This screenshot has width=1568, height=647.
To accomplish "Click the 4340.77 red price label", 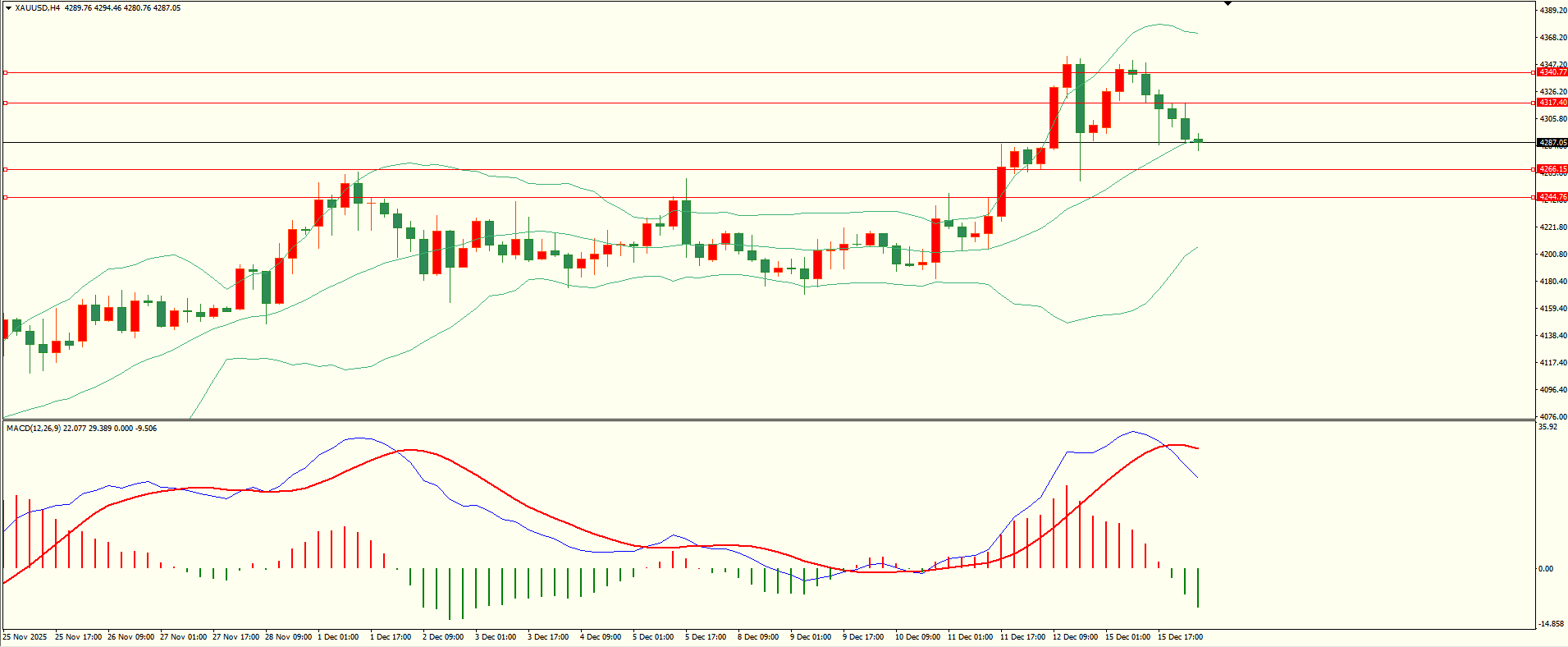I will 1552,72.
